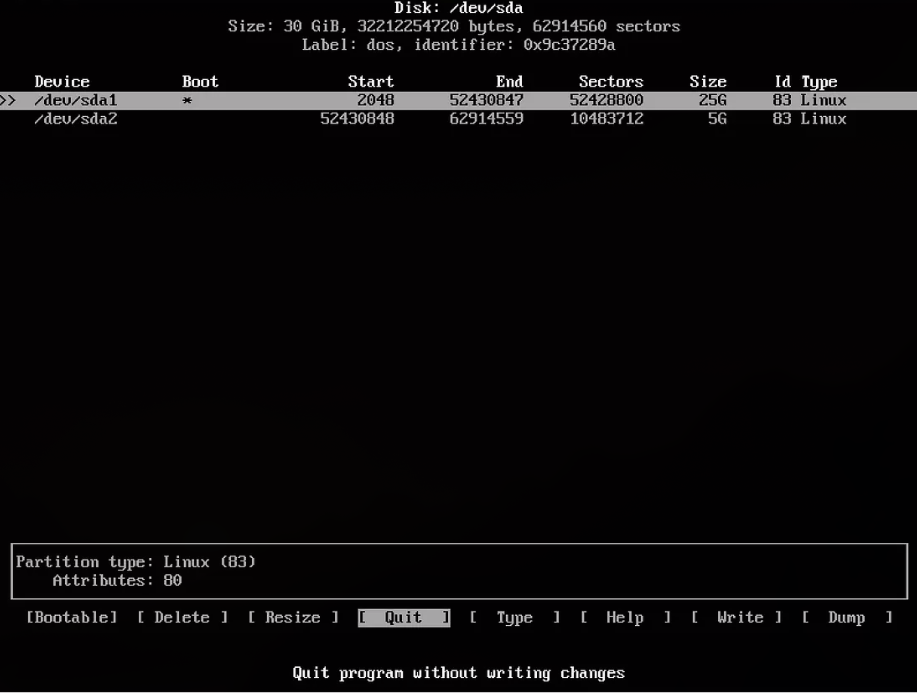Click the highlighted Quit option
Screen dimensions: 917x693
(404, 618)
